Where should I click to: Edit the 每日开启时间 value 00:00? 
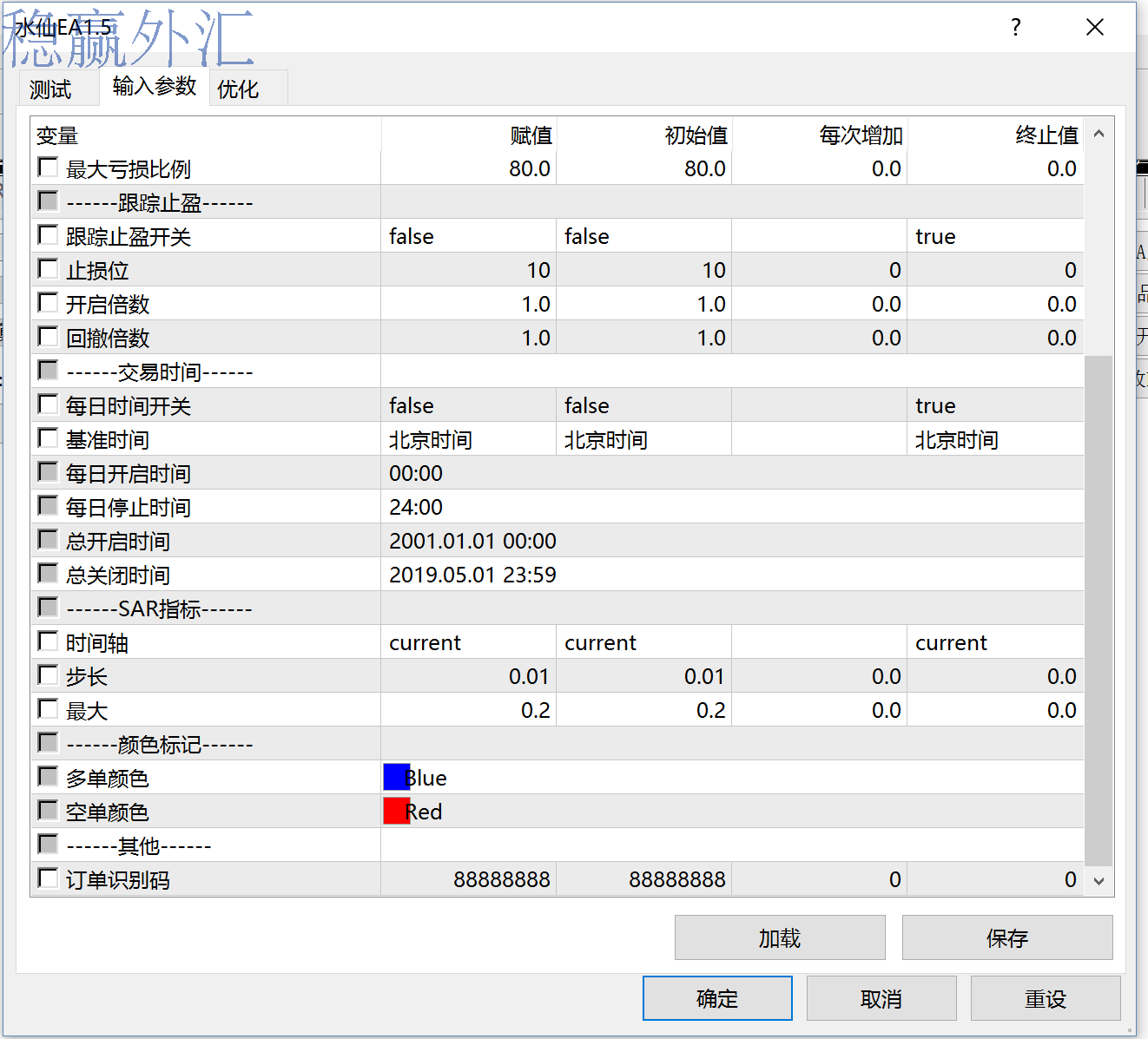(732, 473)
